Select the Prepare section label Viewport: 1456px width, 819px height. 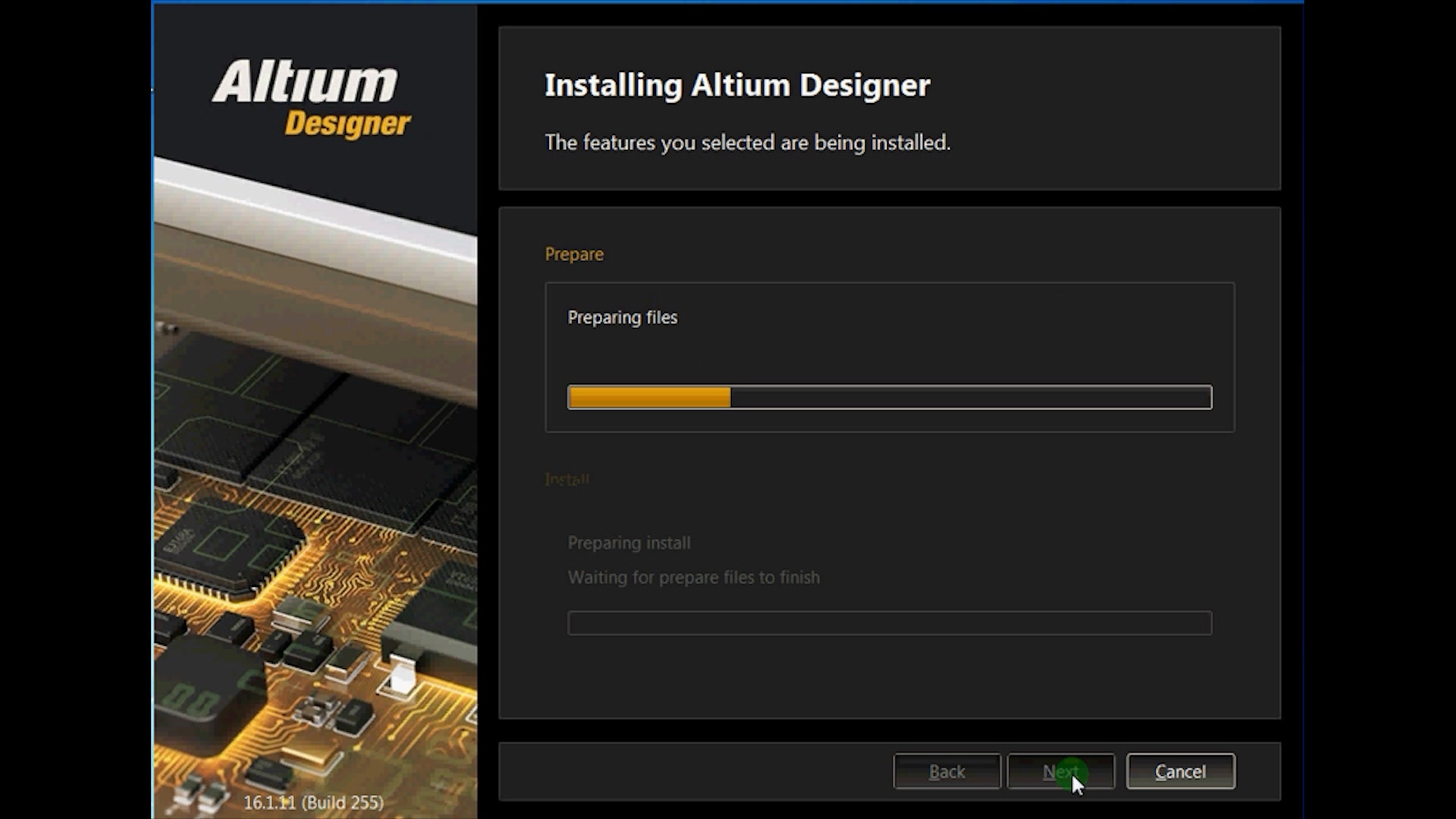574,254
